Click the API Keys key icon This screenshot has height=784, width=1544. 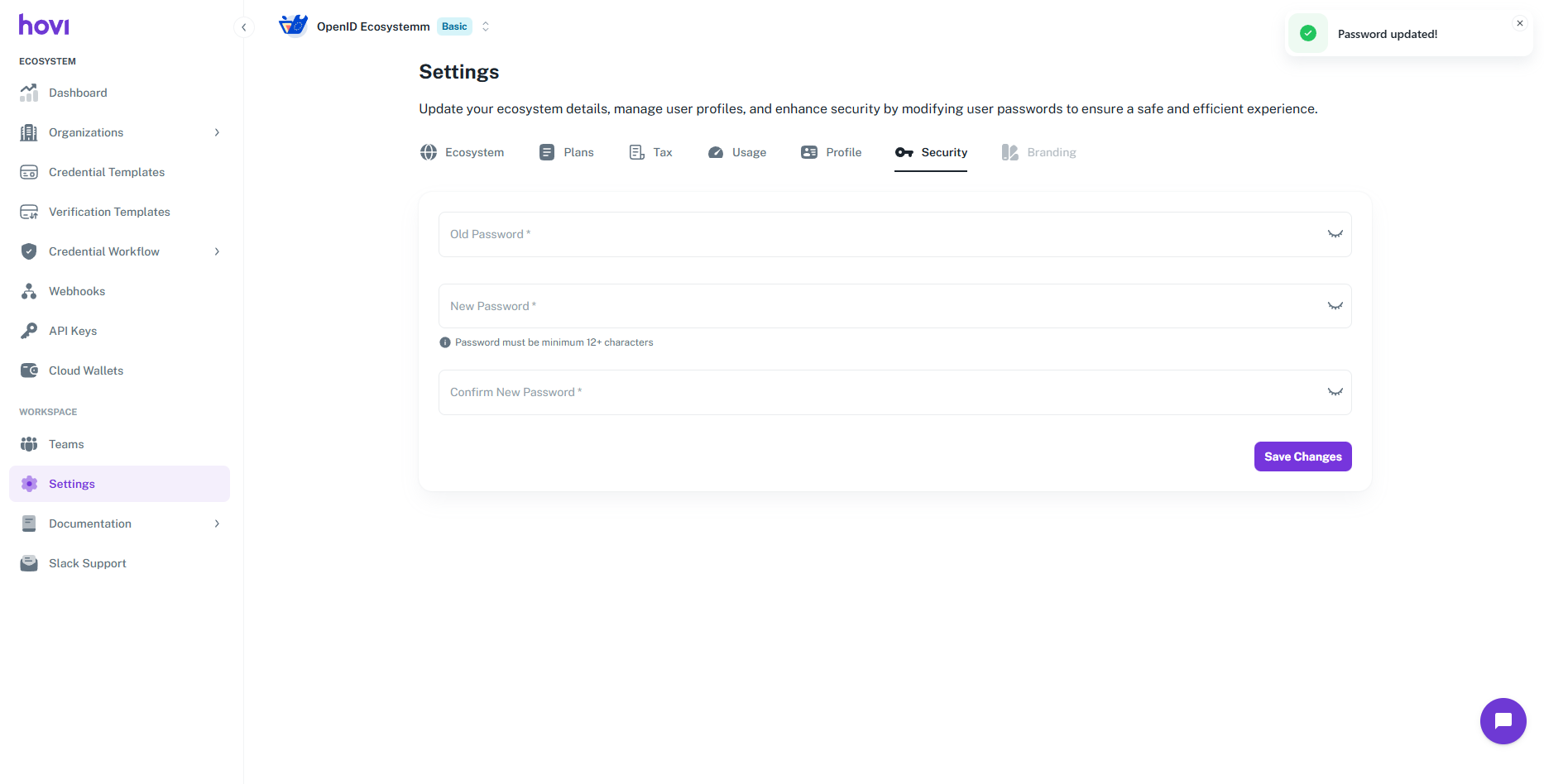click(x=29, y=331)
